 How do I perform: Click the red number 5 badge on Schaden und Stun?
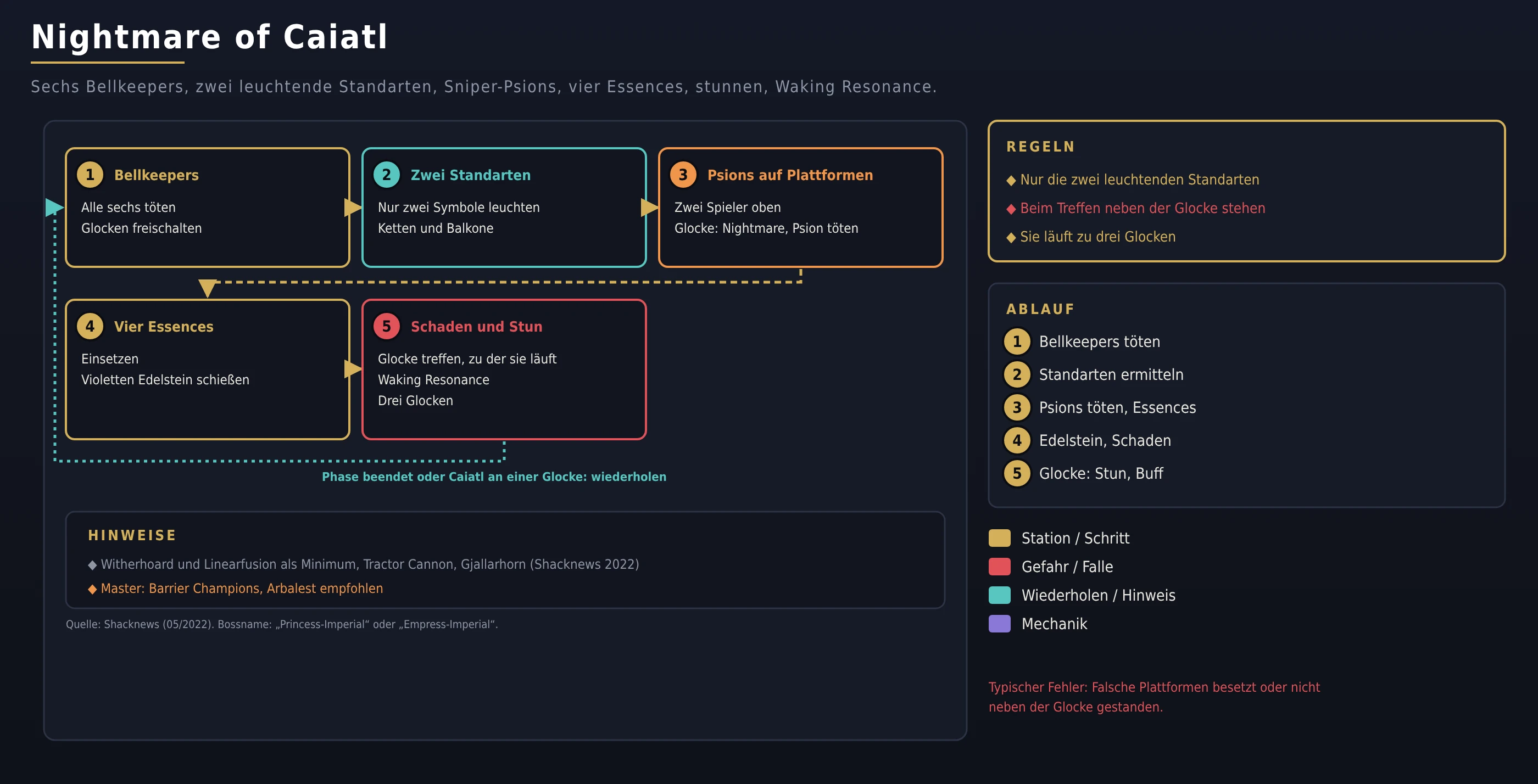click(386, 326)
